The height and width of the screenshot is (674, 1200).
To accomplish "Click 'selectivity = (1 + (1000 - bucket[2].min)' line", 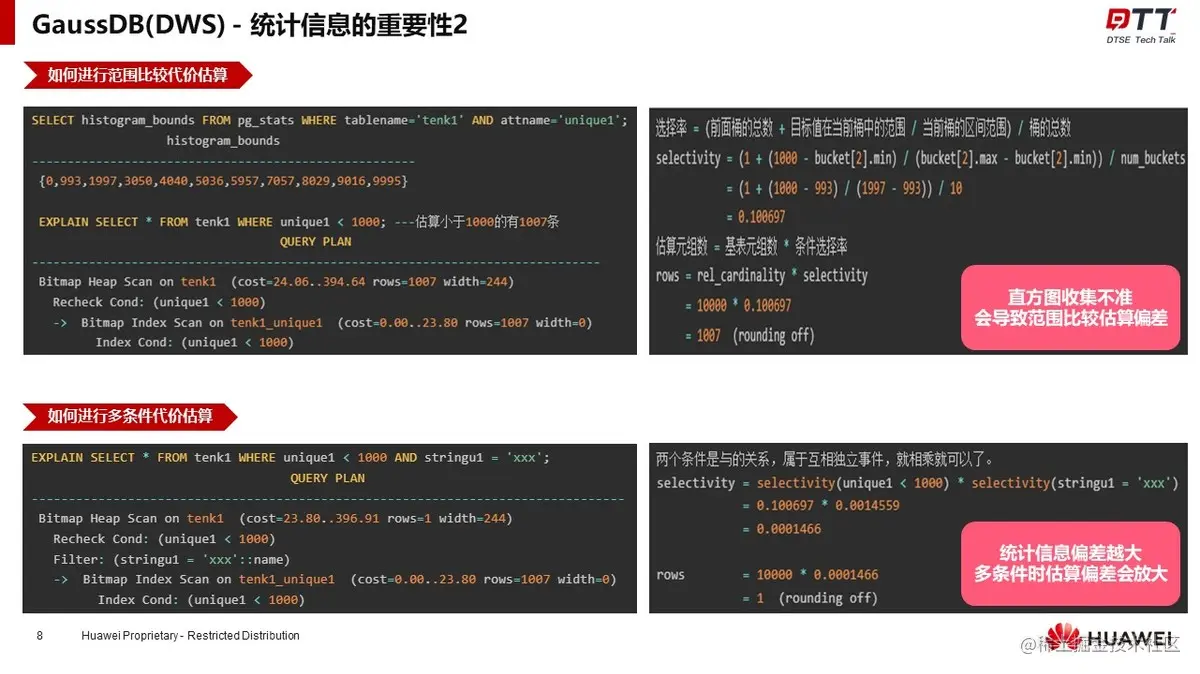I will (920, 158).
